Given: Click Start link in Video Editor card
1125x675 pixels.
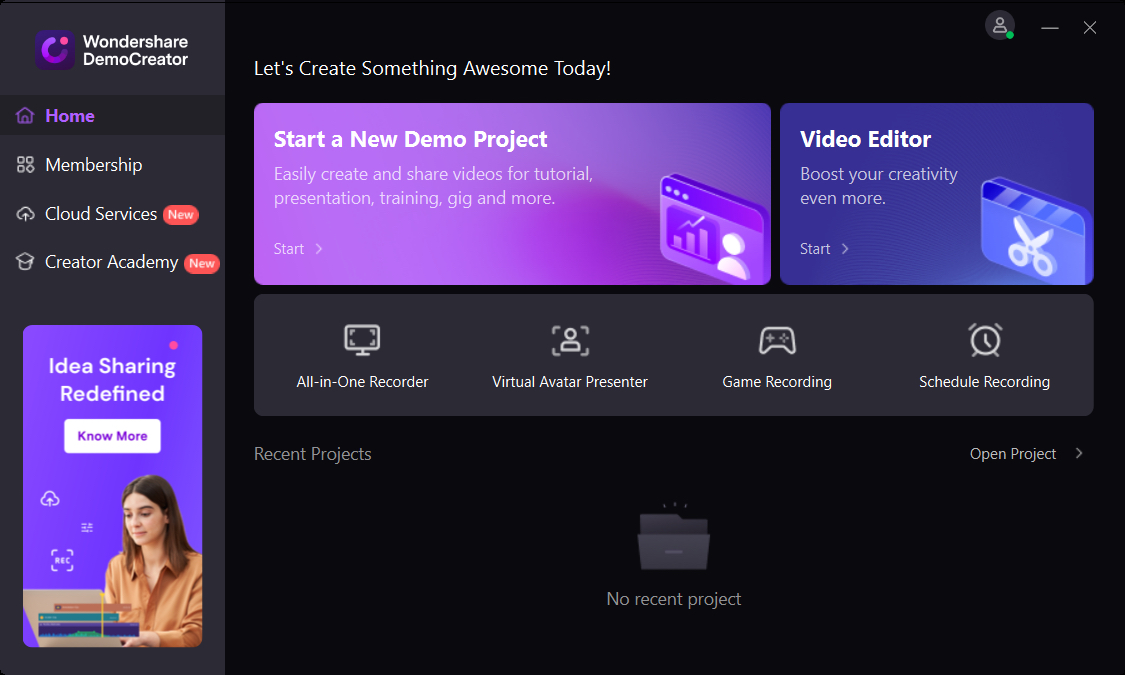Looking at the screenshot, I should (815, 249).
